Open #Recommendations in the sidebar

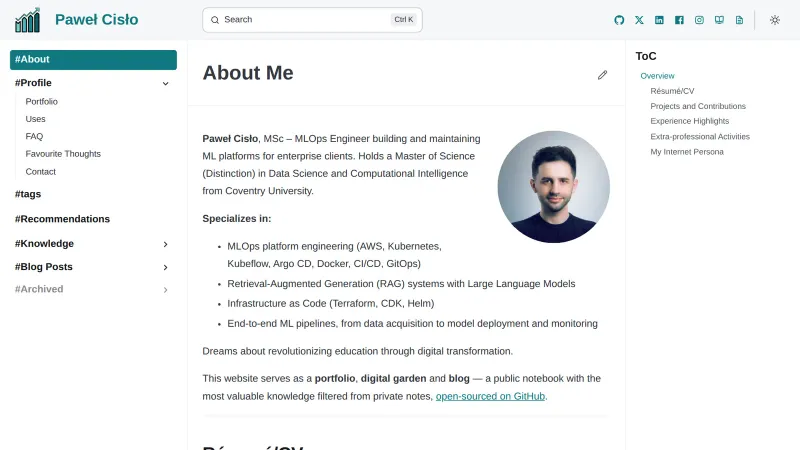click(62, 219)
